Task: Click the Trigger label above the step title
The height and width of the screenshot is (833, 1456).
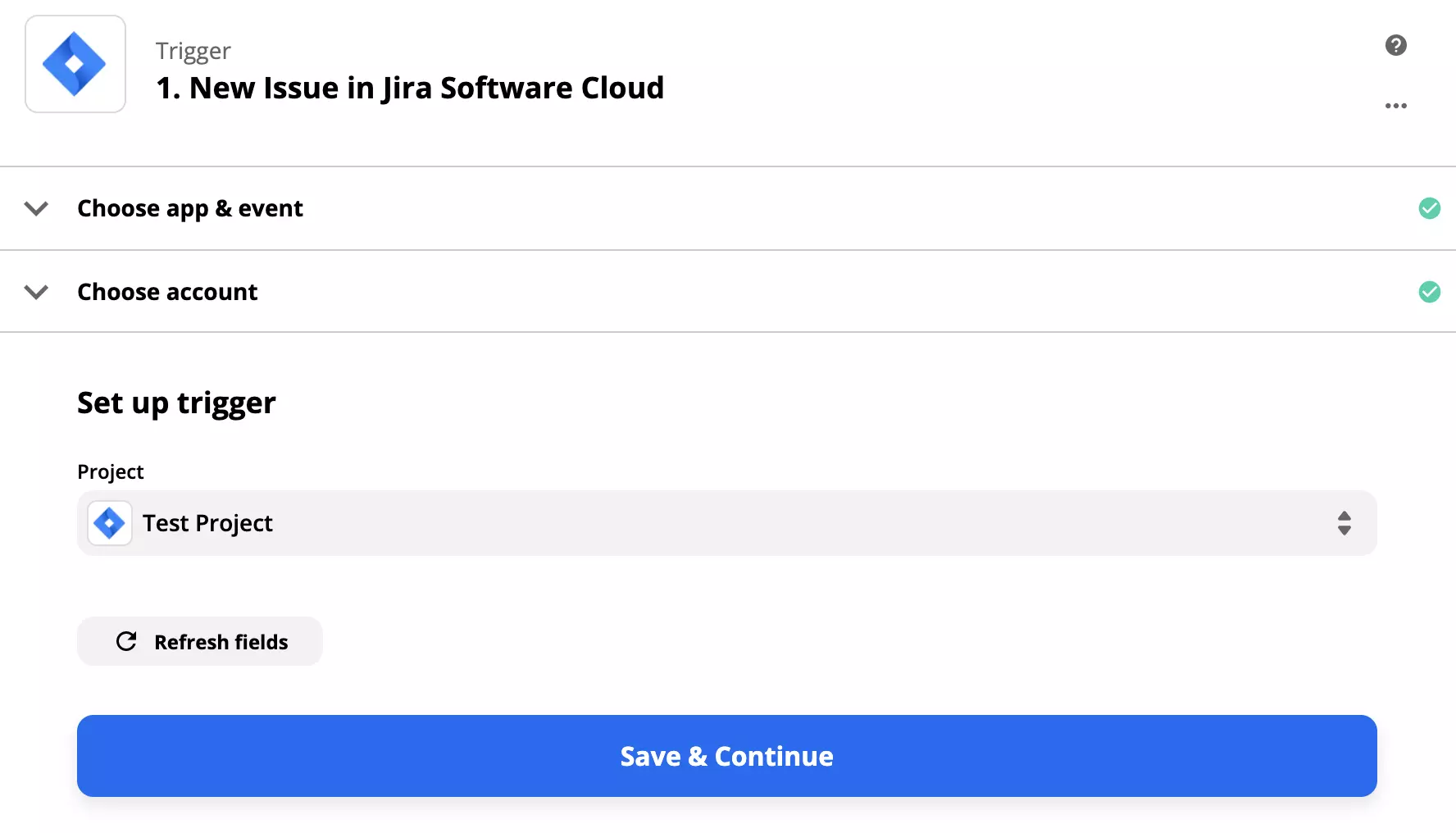Action: (193, 50)
